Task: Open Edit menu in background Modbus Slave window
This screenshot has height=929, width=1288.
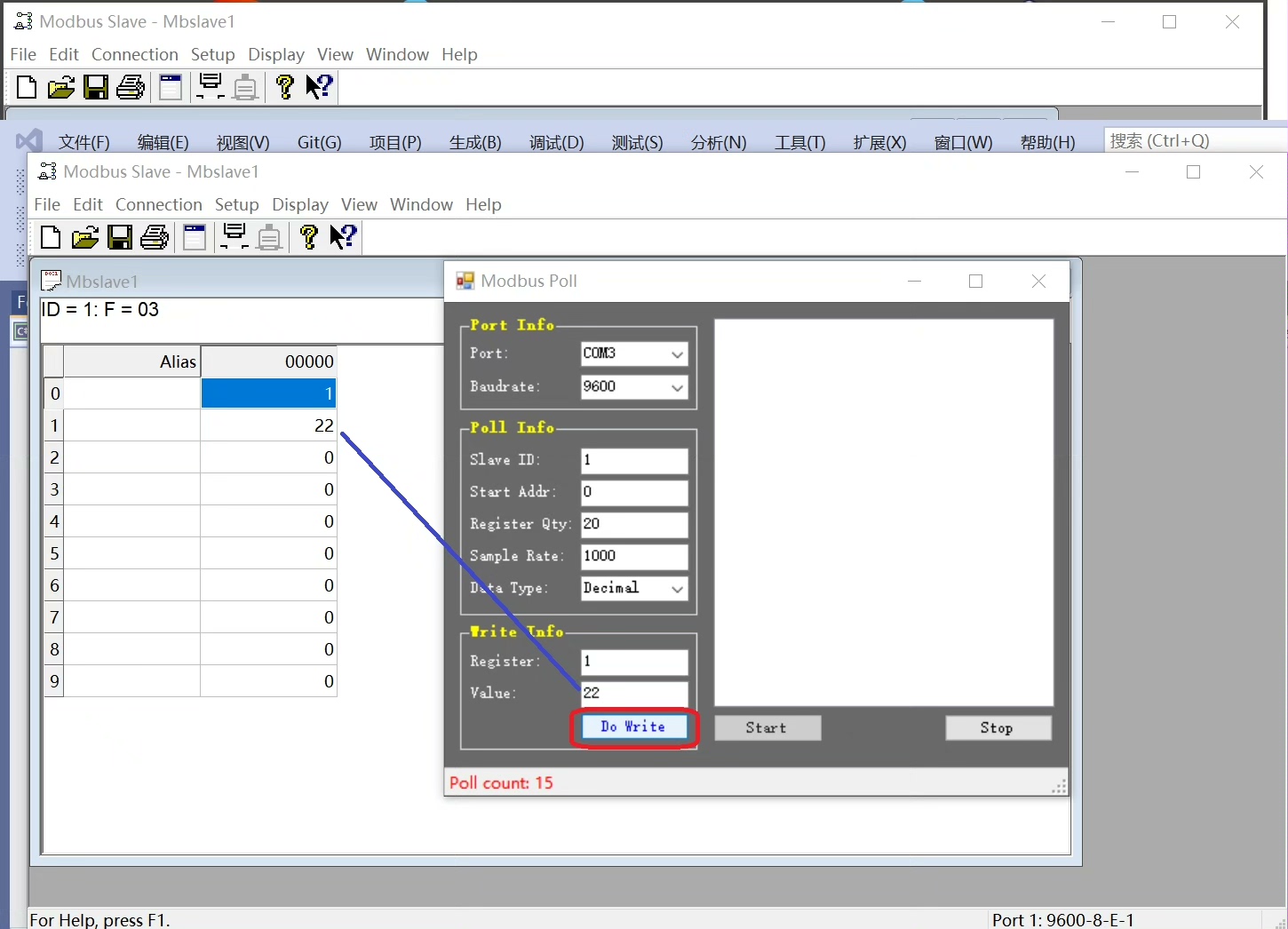Action: (64, 54)
